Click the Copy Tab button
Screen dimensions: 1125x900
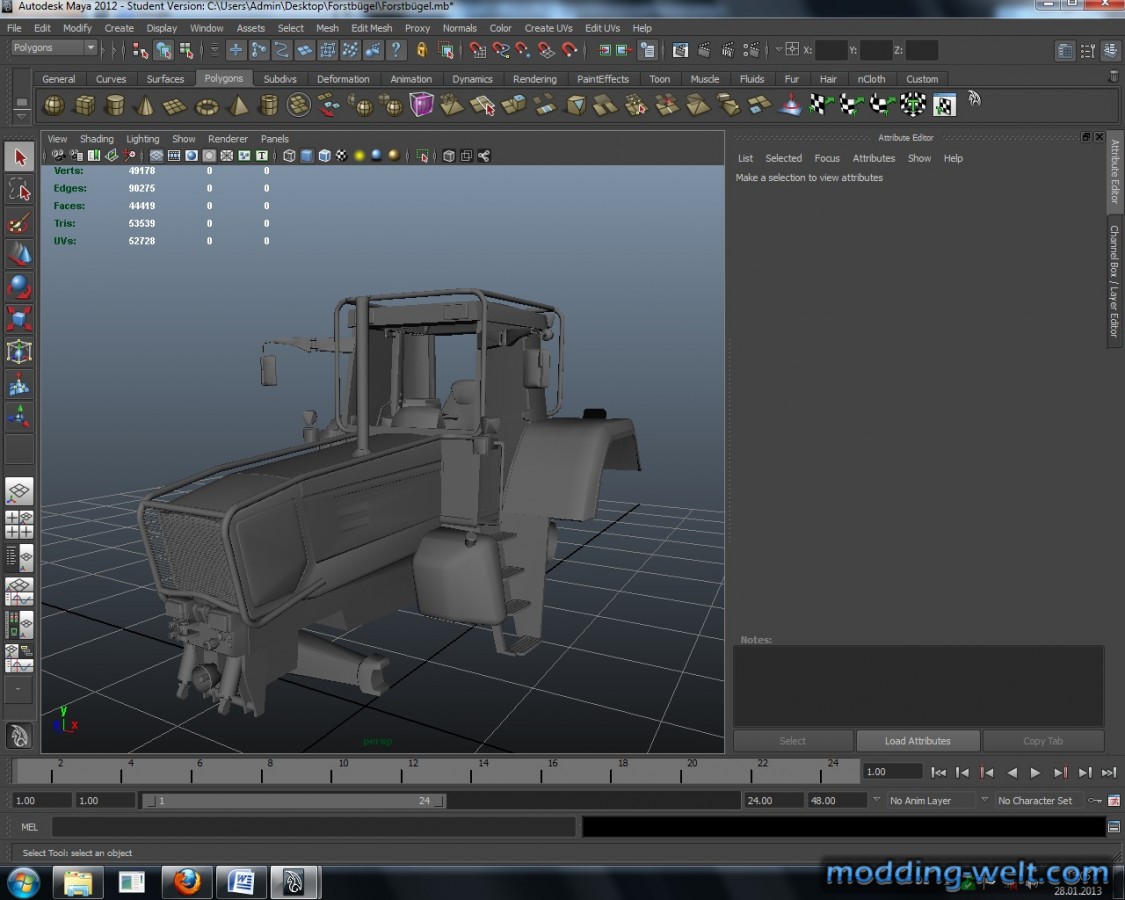click(x=1043, y=741)
